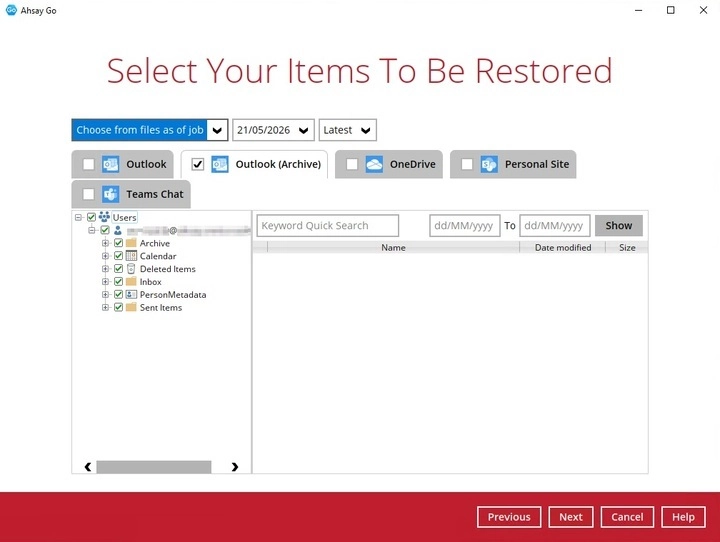720x542 pixels.
Task: Sort by the Name column header
Action: point(393,248)
